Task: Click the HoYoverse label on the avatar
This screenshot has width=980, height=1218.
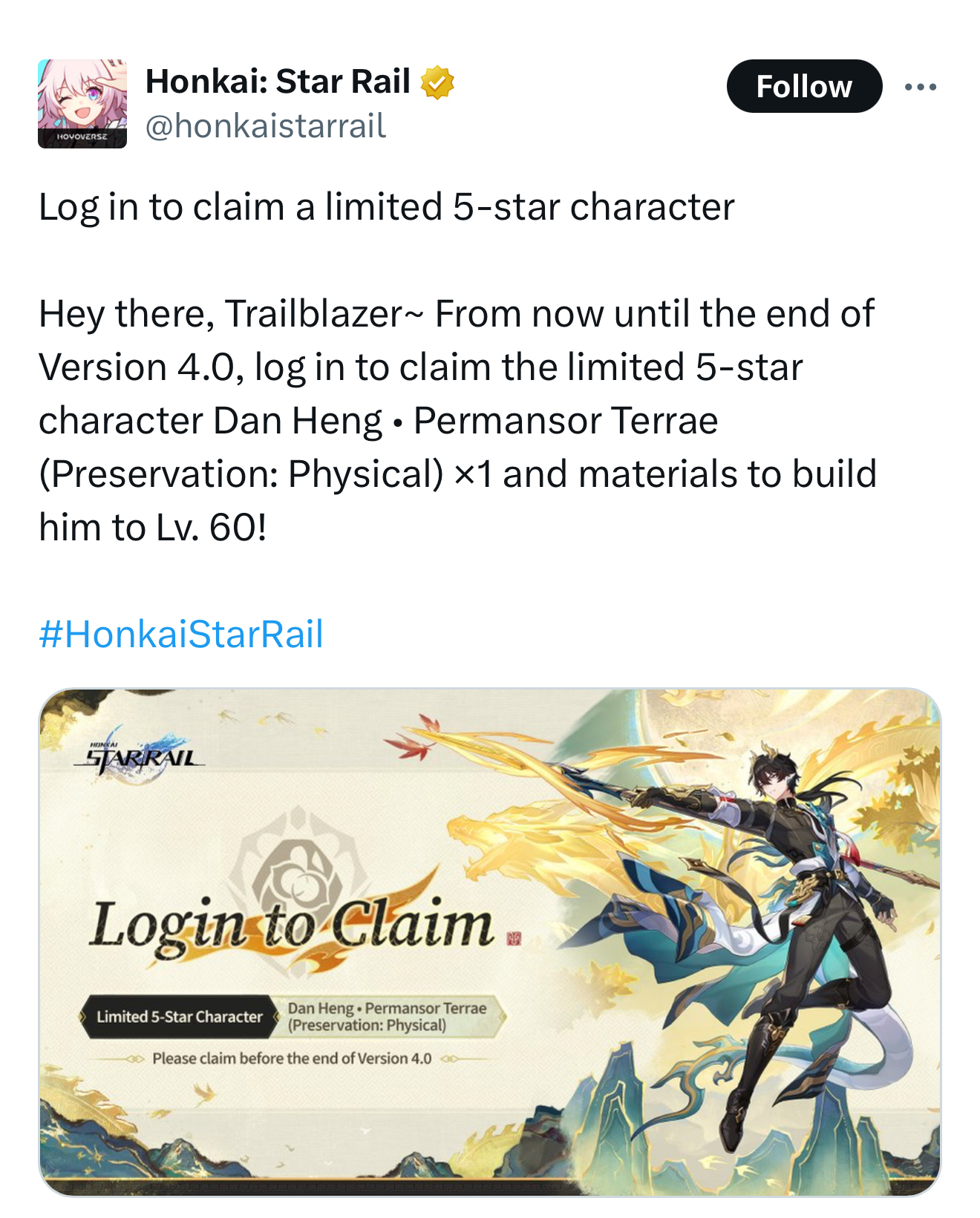Action: pos(82,137)
